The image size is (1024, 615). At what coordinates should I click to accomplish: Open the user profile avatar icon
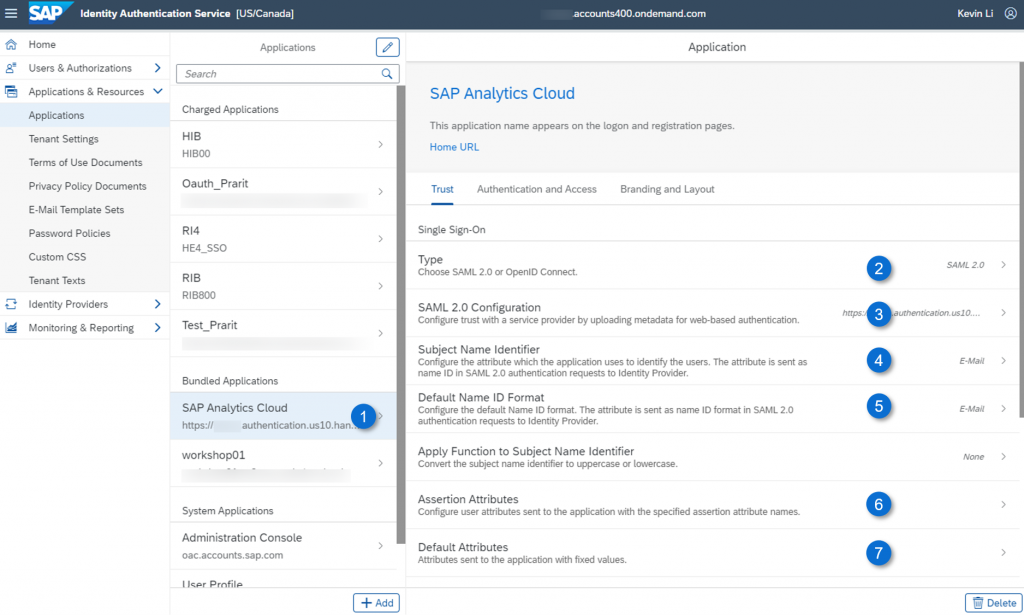[x=1010, y=13]
